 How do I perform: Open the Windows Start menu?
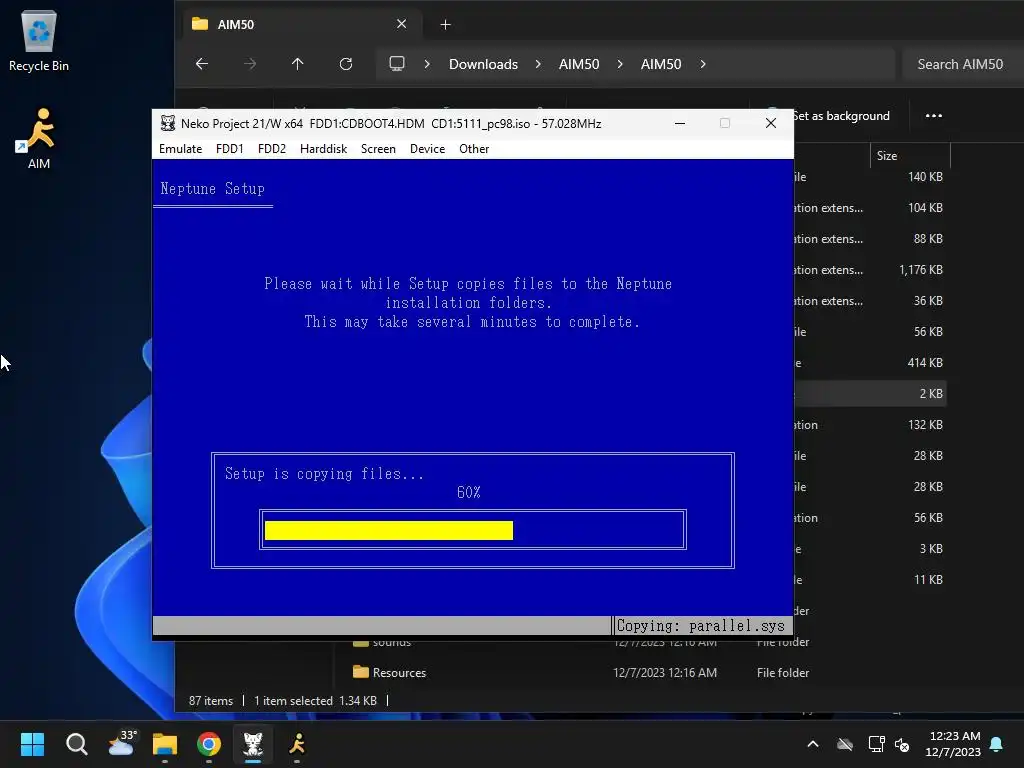32,744
